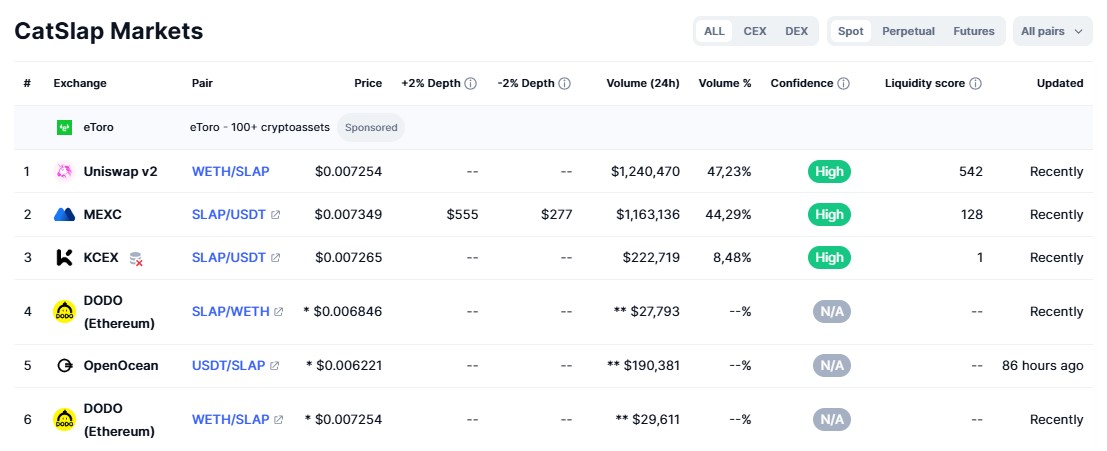The image size is (1107, 451).
Task: Filter markets by DEX
Action: [x=796, y=31]
